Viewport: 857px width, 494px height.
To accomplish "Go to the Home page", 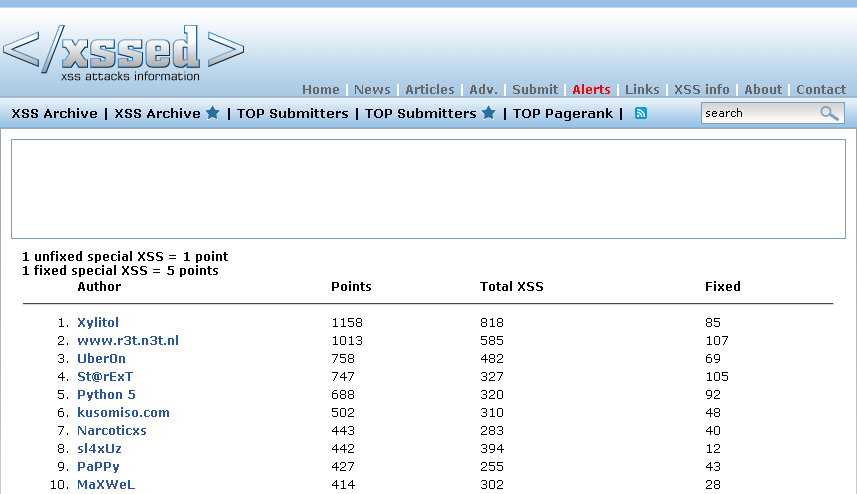I will click(321, 90).
